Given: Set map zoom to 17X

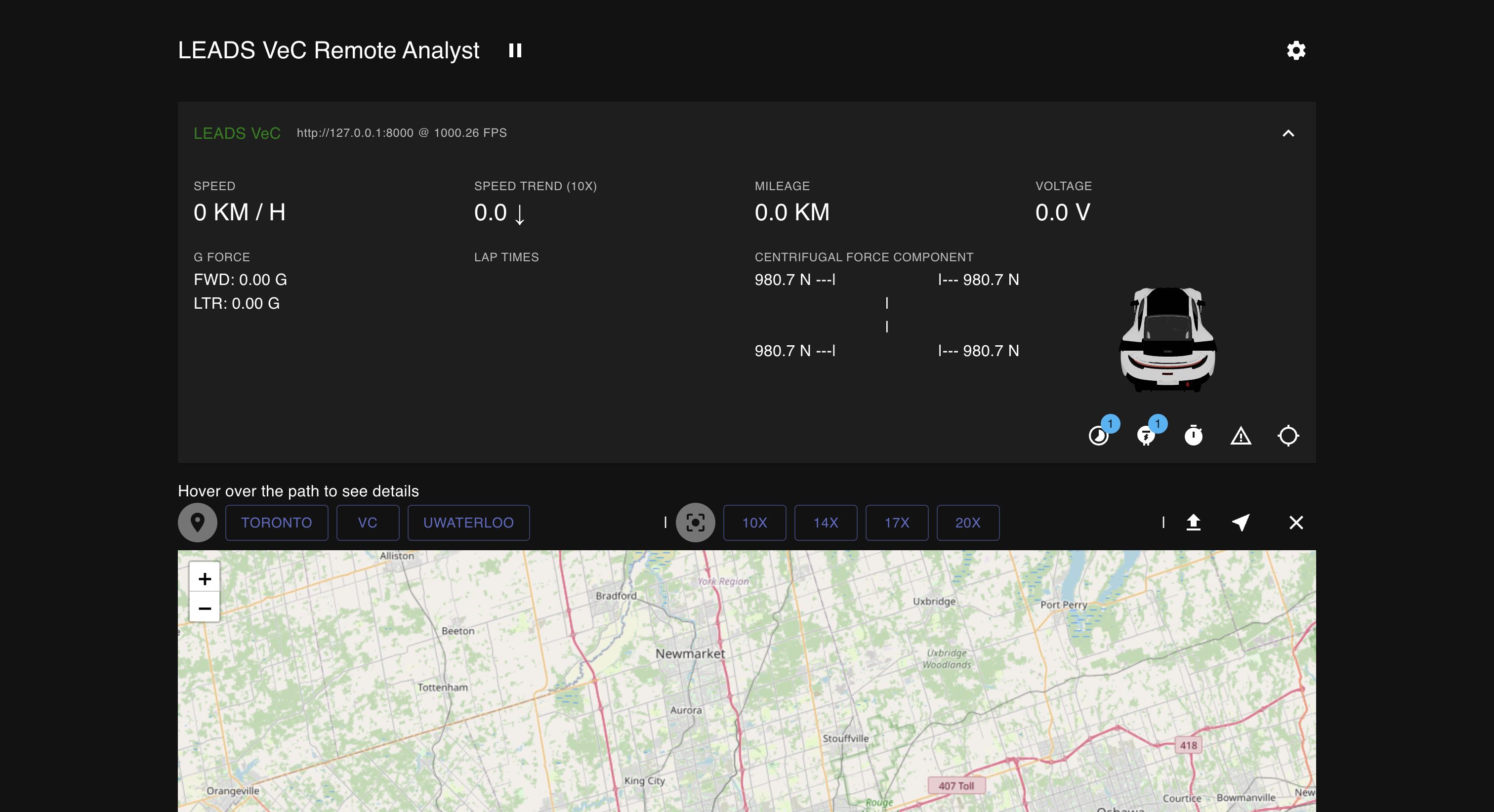Looking at the screenshot, I should pos(896,523).
